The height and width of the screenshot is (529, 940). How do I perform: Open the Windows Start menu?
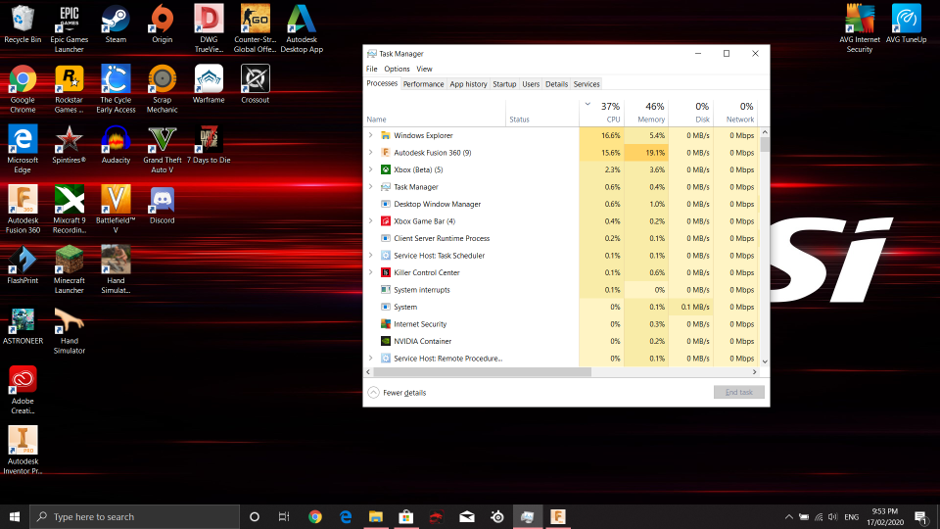(14, 516)
